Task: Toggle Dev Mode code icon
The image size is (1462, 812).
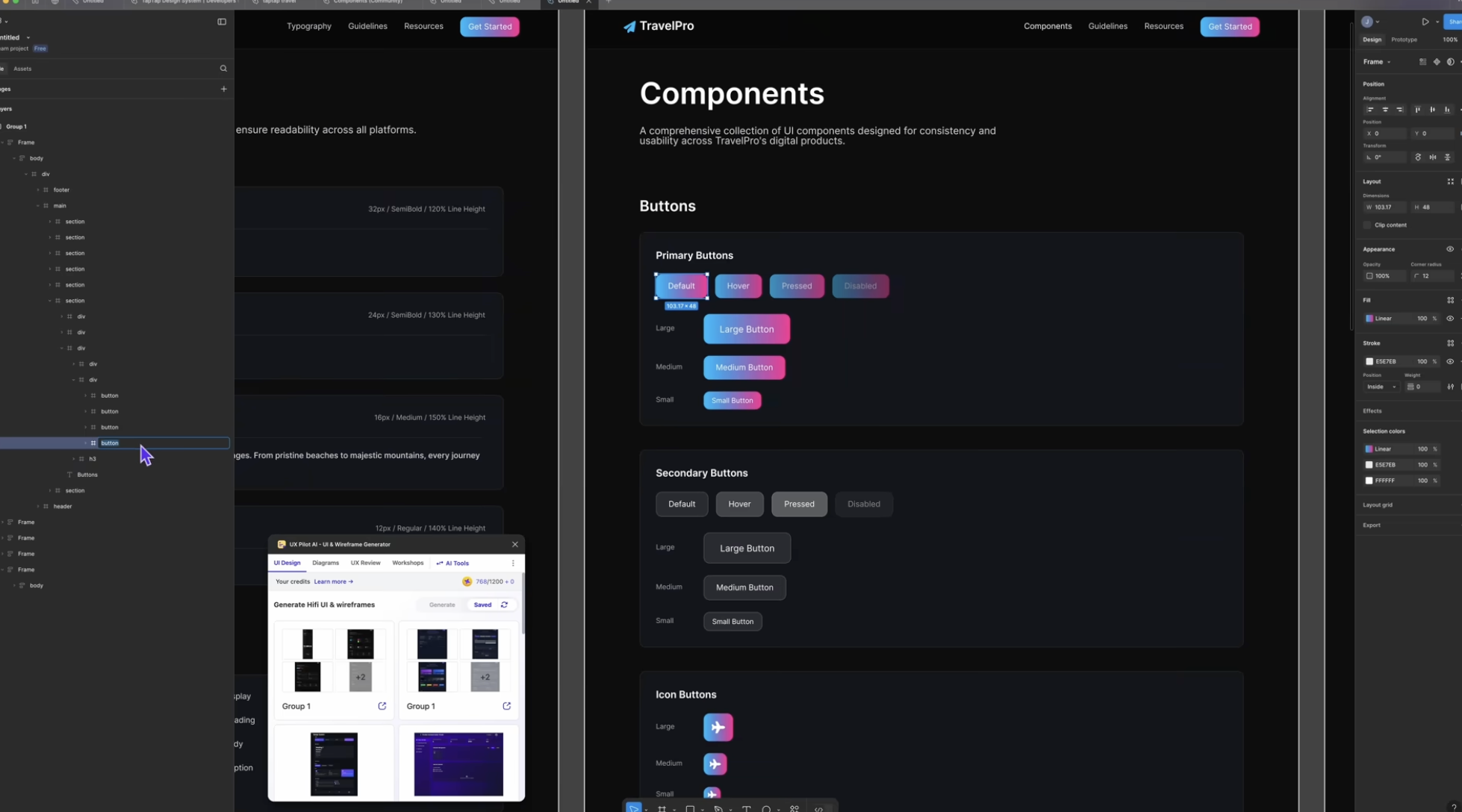Action: tap(819, 808)
